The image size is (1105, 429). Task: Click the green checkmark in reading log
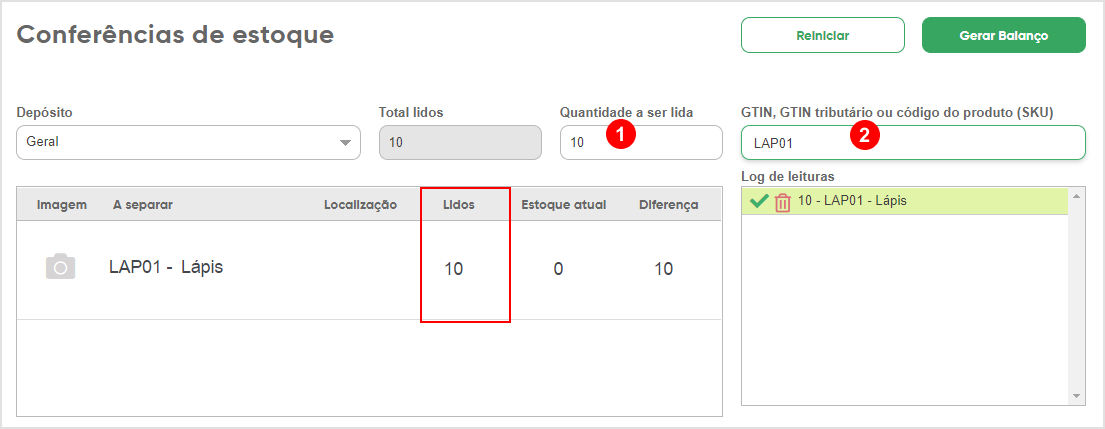(759, 201)
